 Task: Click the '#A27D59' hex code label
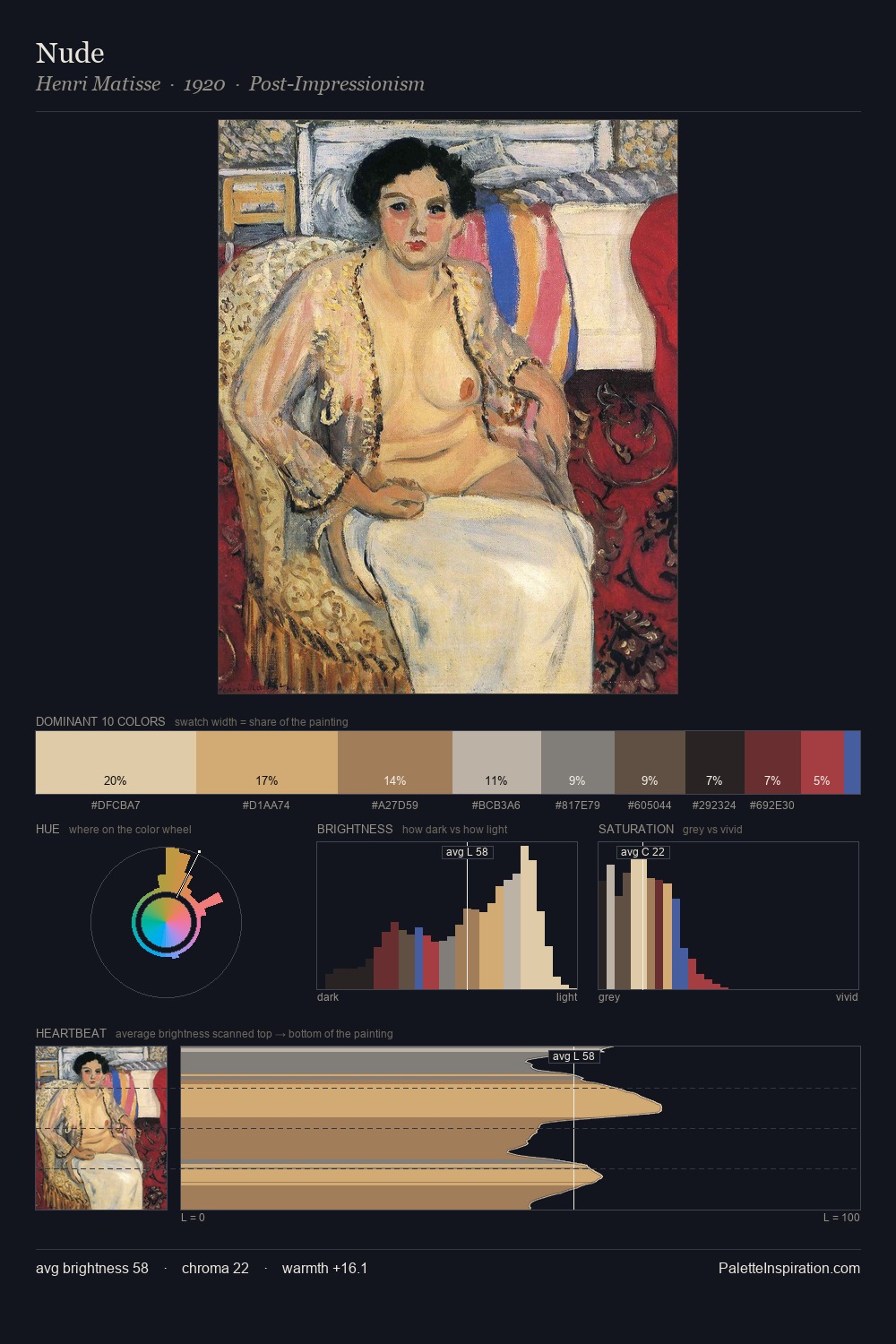[x=395, y=806]
